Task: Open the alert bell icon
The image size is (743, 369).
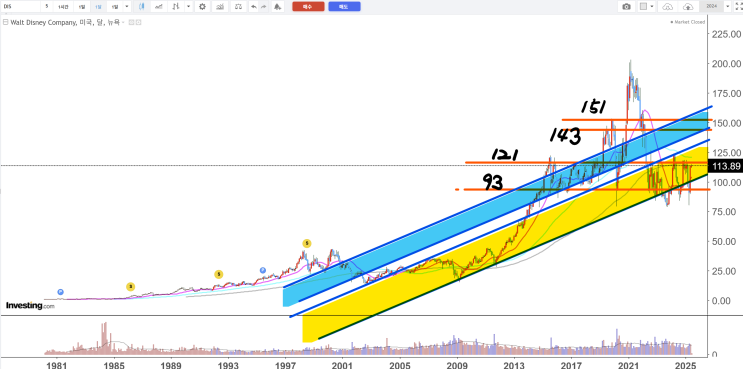Action: [x=278, y=7]
